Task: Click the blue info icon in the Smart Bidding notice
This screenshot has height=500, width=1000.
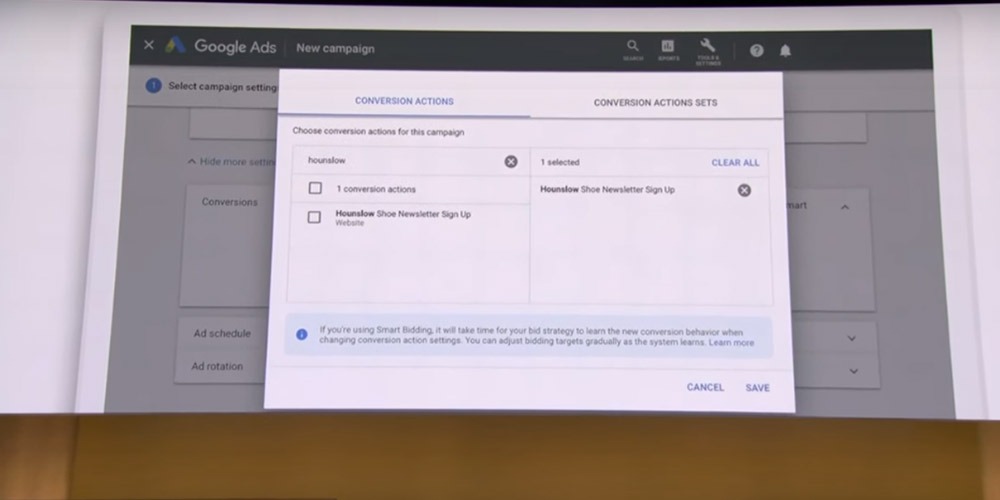Action: (x=302, y=334)
